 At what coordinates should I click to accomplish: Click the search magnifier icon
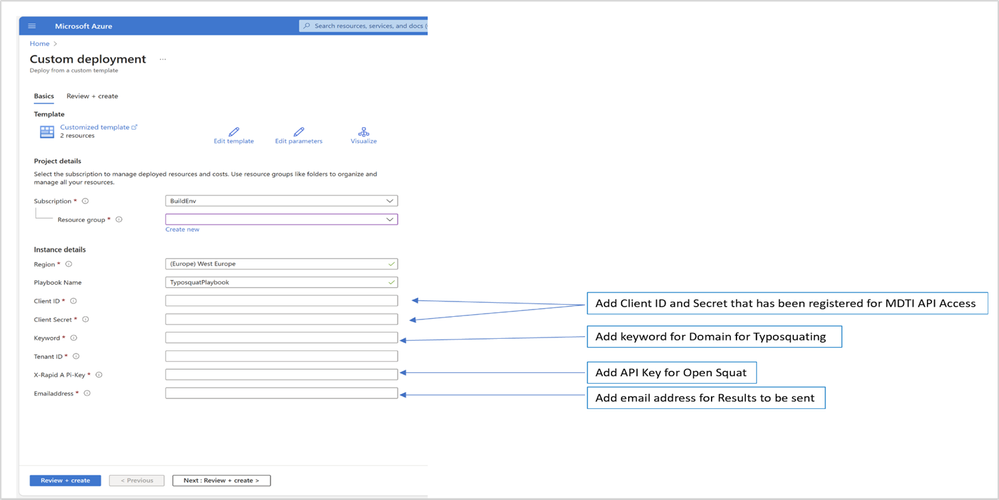(307, 26)
